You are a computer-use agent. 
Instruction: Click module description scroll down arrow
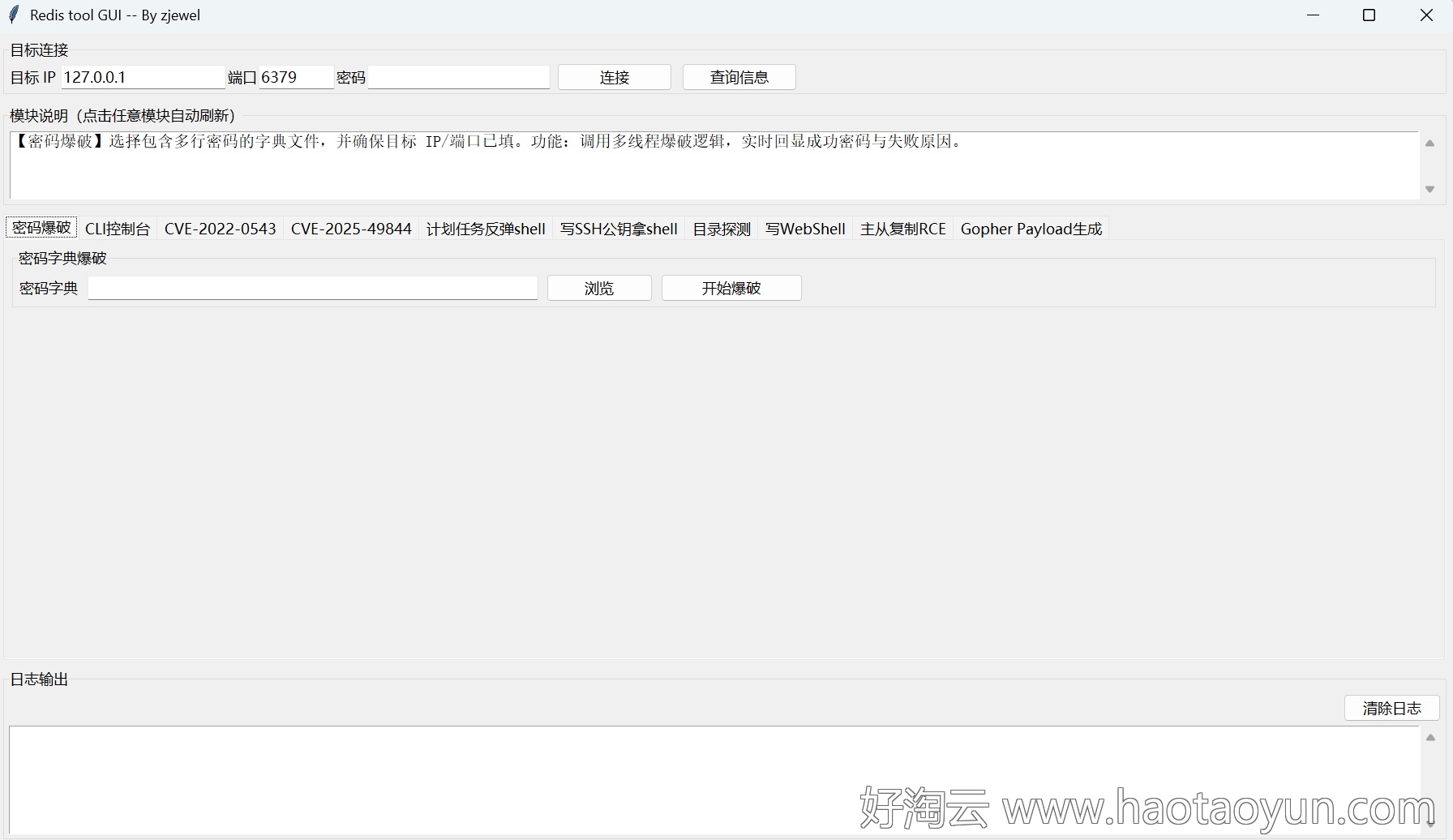coord(1430,189)
